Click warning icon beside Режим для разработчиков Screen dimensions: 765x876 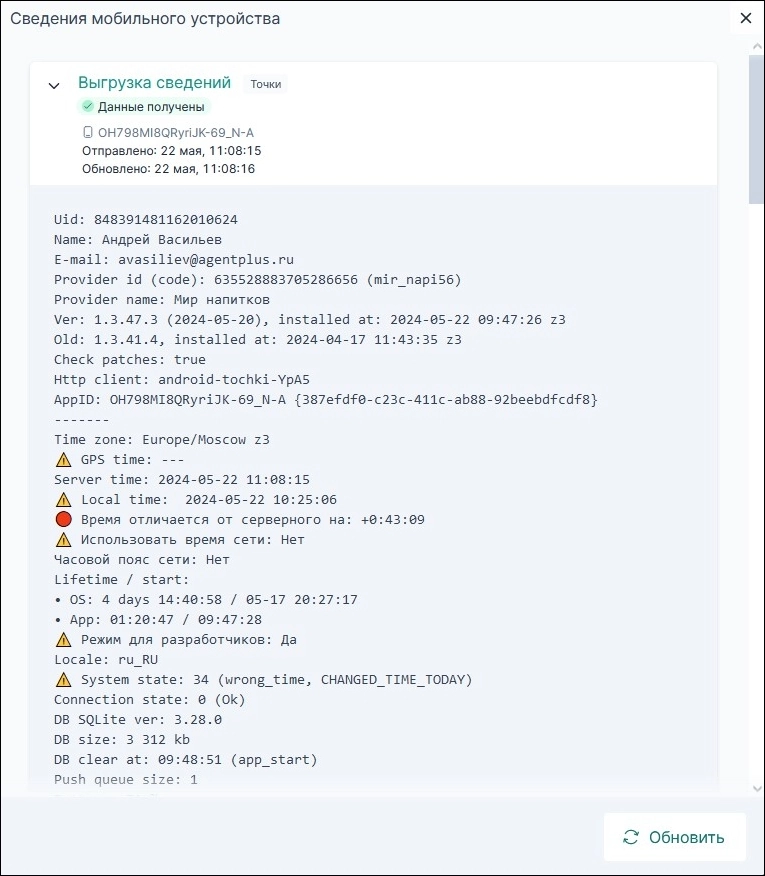click(64, 640)
